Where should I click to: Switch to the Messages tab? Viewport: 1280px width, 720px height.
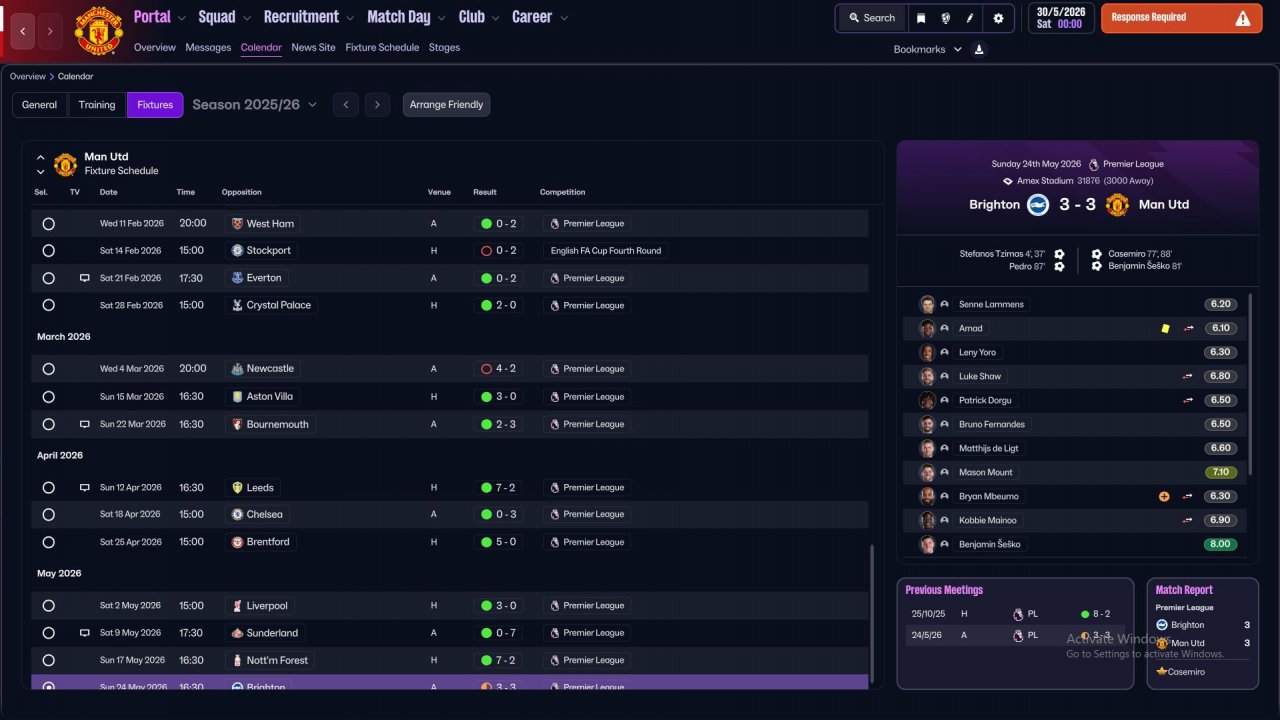[208, 47]
